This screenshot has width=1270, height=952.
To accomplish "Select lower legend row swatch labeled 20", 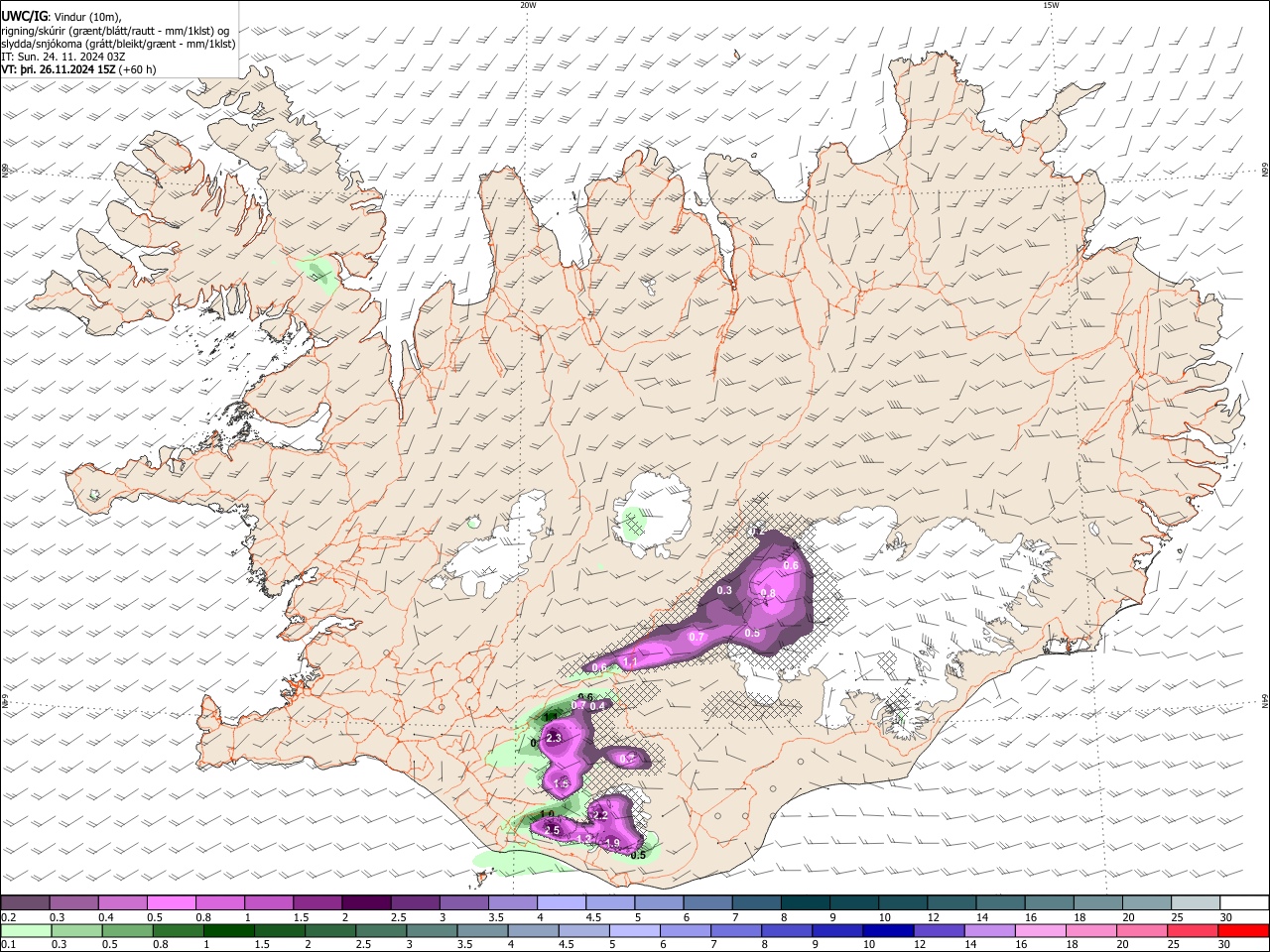I will pyautogui.click(x=1143, y=930).
